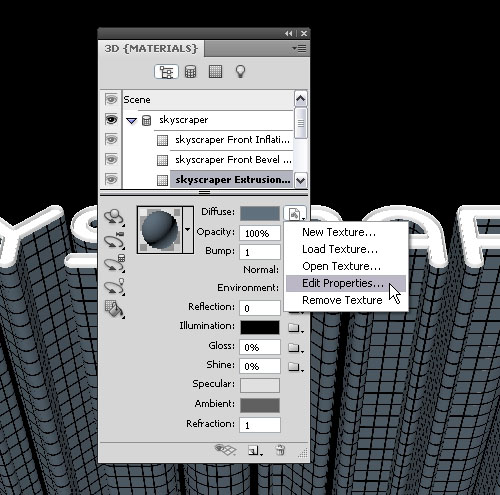Filter by whole scene icon
This screenshot has width=500, height=495.
point(166,72)
